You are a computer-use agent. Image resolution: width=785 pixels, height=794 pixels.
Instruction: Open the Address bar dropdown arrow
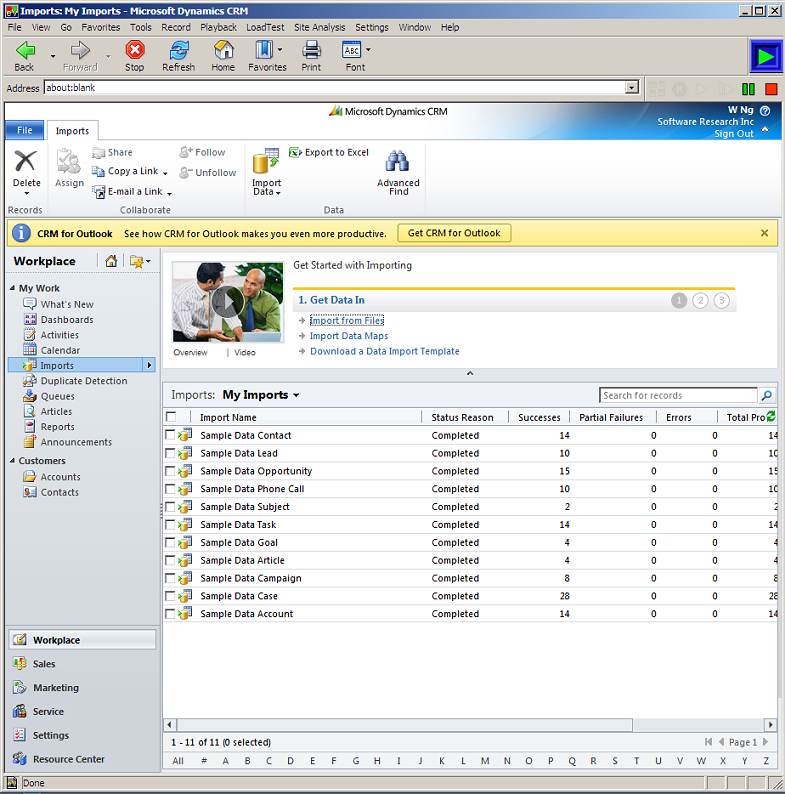tap(631, 88)
